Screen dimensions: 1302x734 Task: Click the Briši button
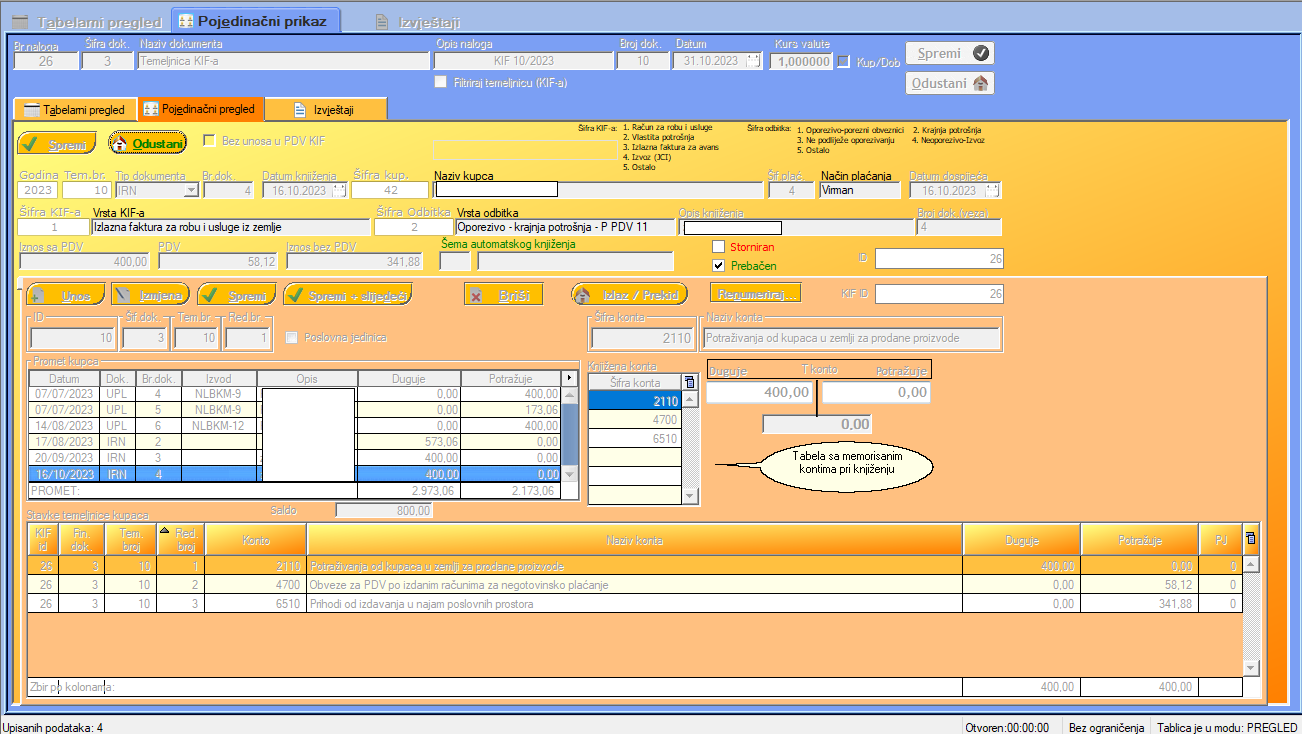coord(504,295)
